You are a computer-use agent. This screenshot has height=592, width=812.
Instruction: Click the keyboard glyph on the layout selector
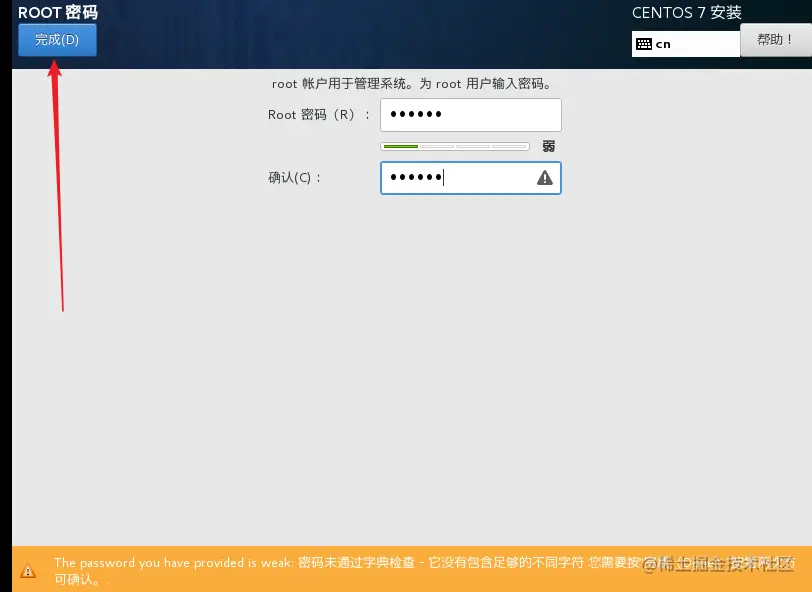tap(643, 43)
